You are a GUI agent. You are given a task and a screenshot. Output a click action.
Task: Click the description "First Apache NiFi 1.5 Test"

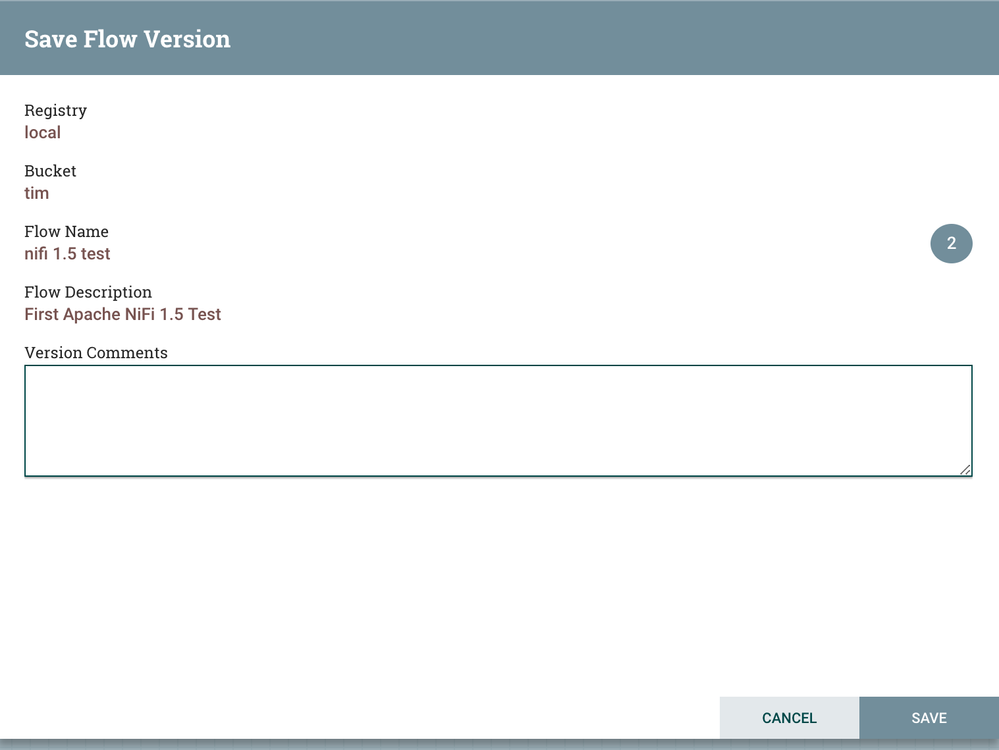click(x=122, y=314)
